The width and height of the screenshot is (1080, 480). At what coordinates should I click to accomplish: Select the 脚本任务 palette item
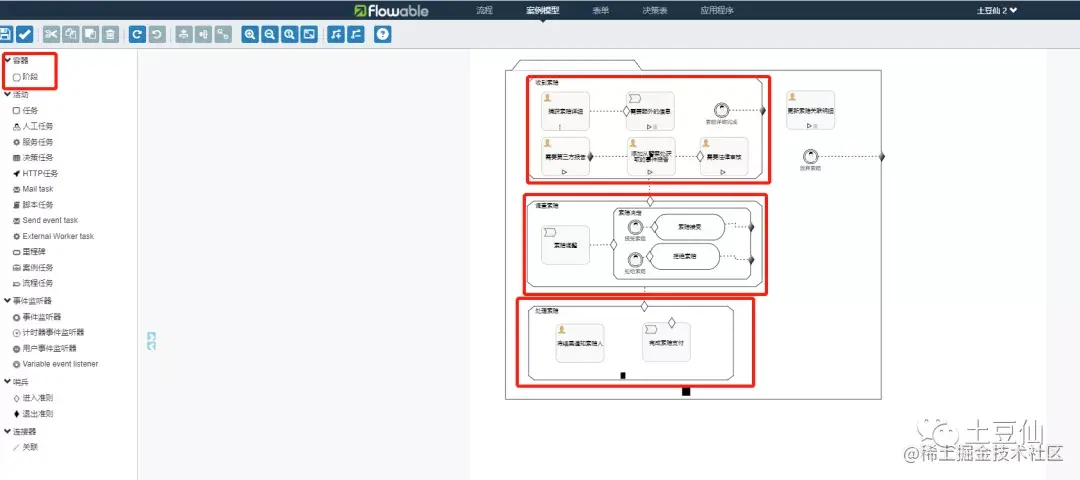click(x=33, y=205)
